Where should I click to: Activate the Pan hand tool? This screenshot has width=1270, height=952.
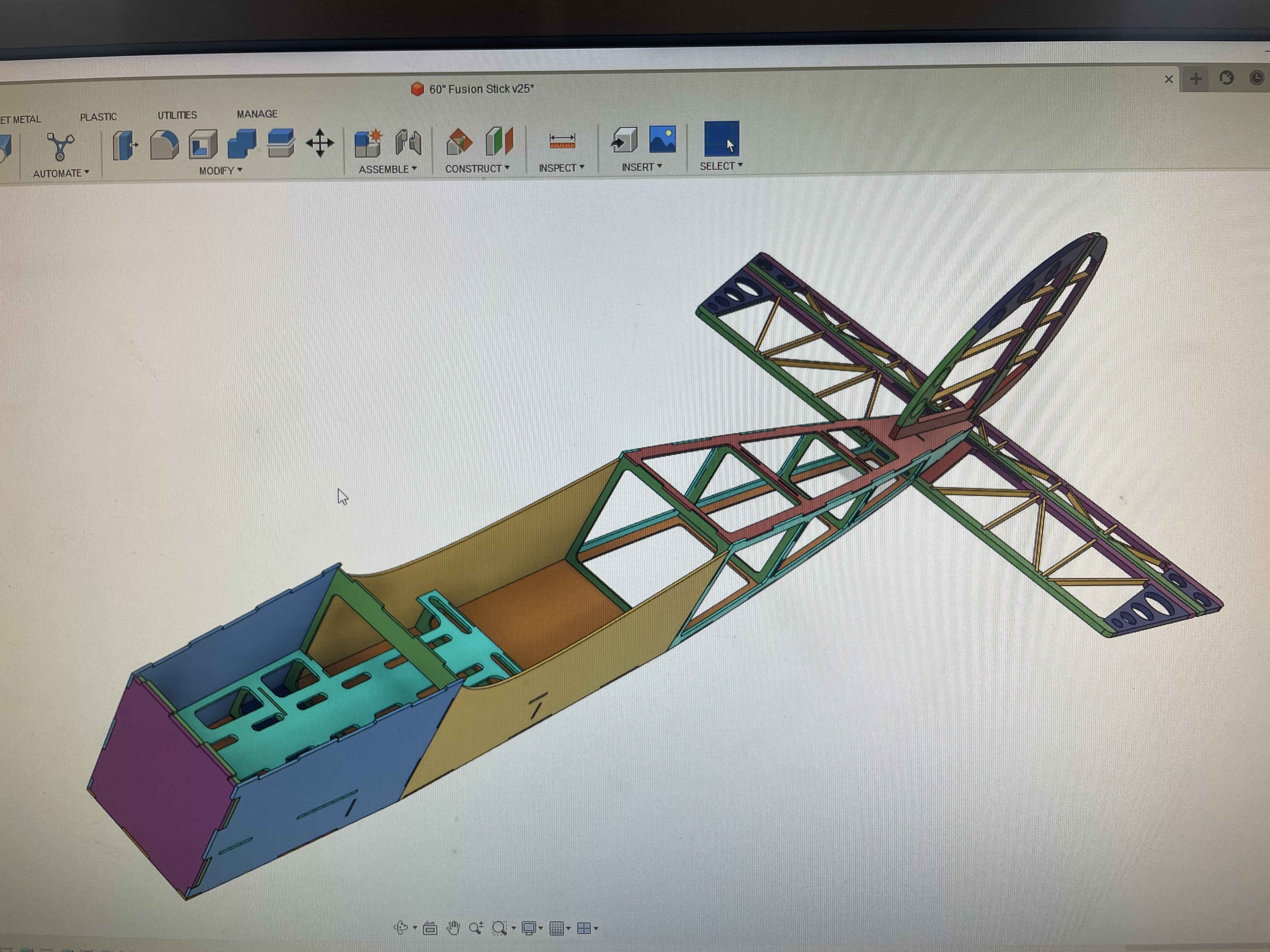453,928
